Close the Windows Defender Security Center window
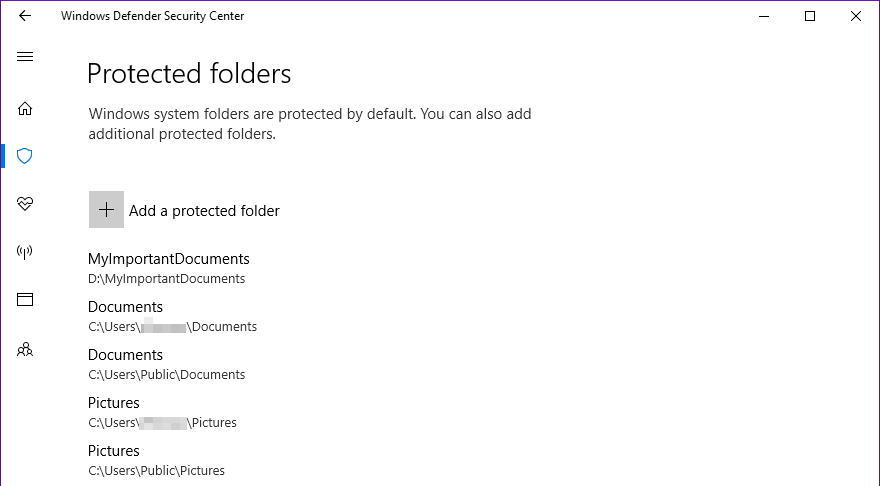 click(856, 16)
